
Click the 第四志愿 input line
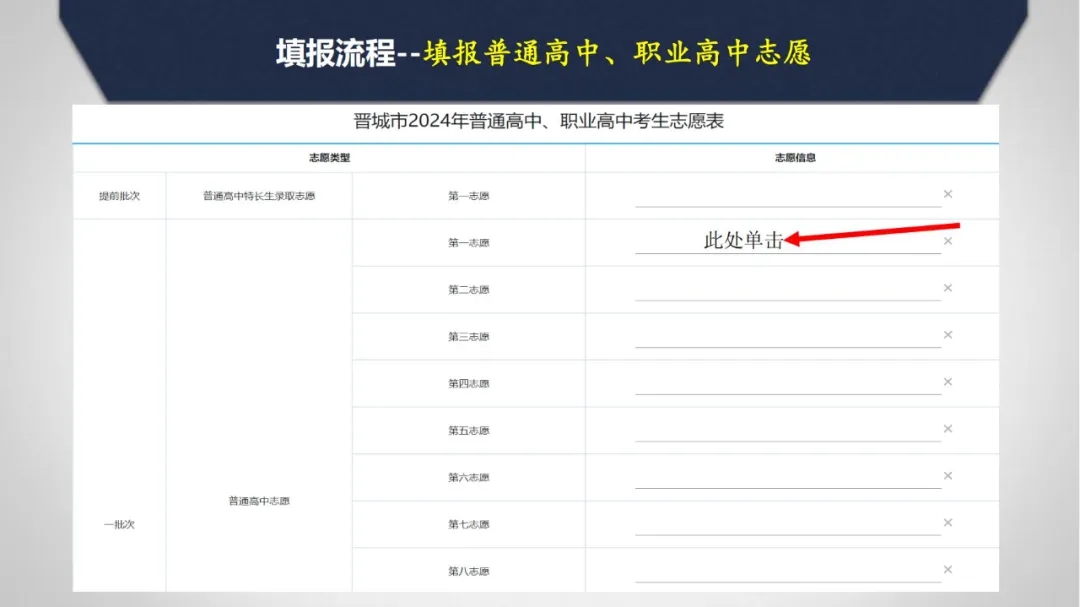tap(787, 383)
